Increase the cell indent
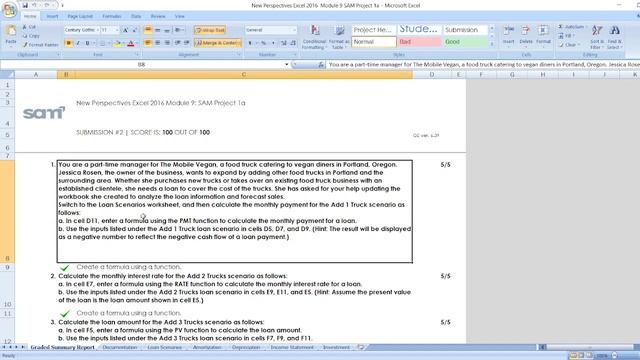 coord(187,43)
